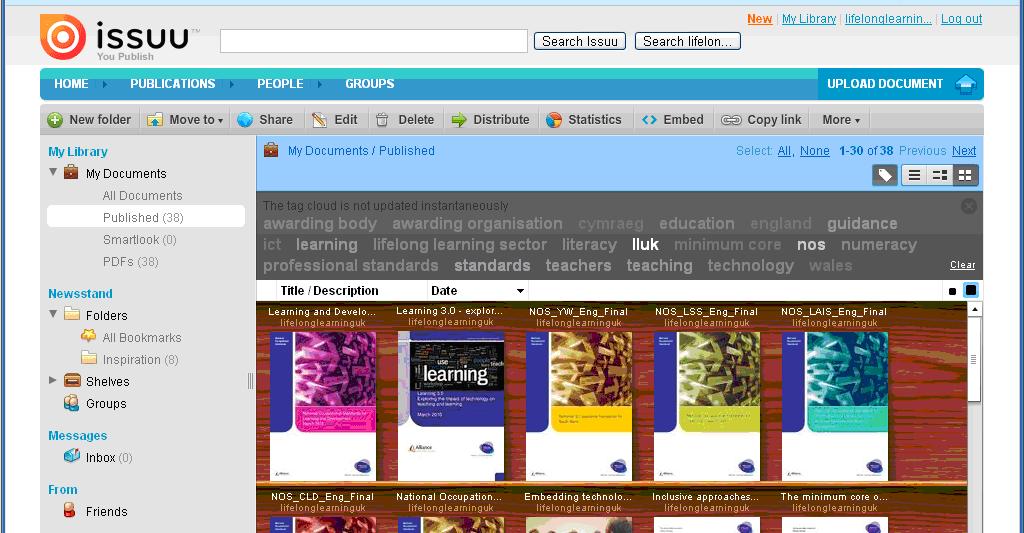Open the PUBLICATIONS menu
The width and height of the screenshot is (1024, 533).
pos(172,84)
